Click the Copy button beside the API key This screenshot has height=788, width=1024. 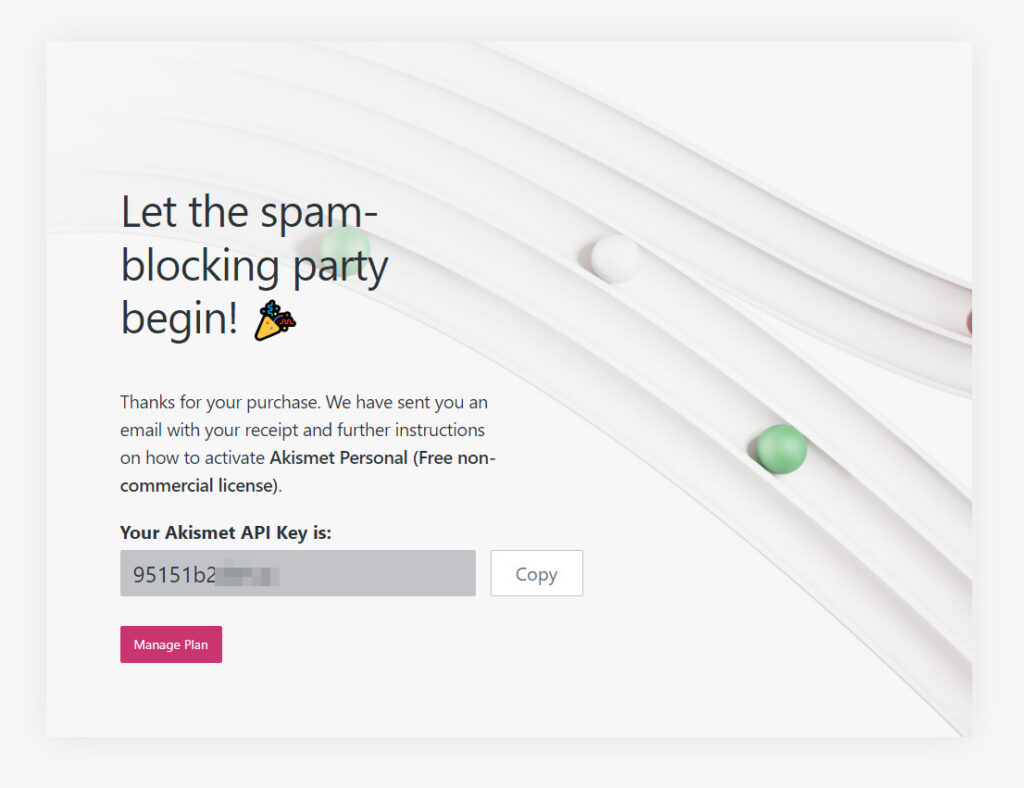[x=536, y=574]
